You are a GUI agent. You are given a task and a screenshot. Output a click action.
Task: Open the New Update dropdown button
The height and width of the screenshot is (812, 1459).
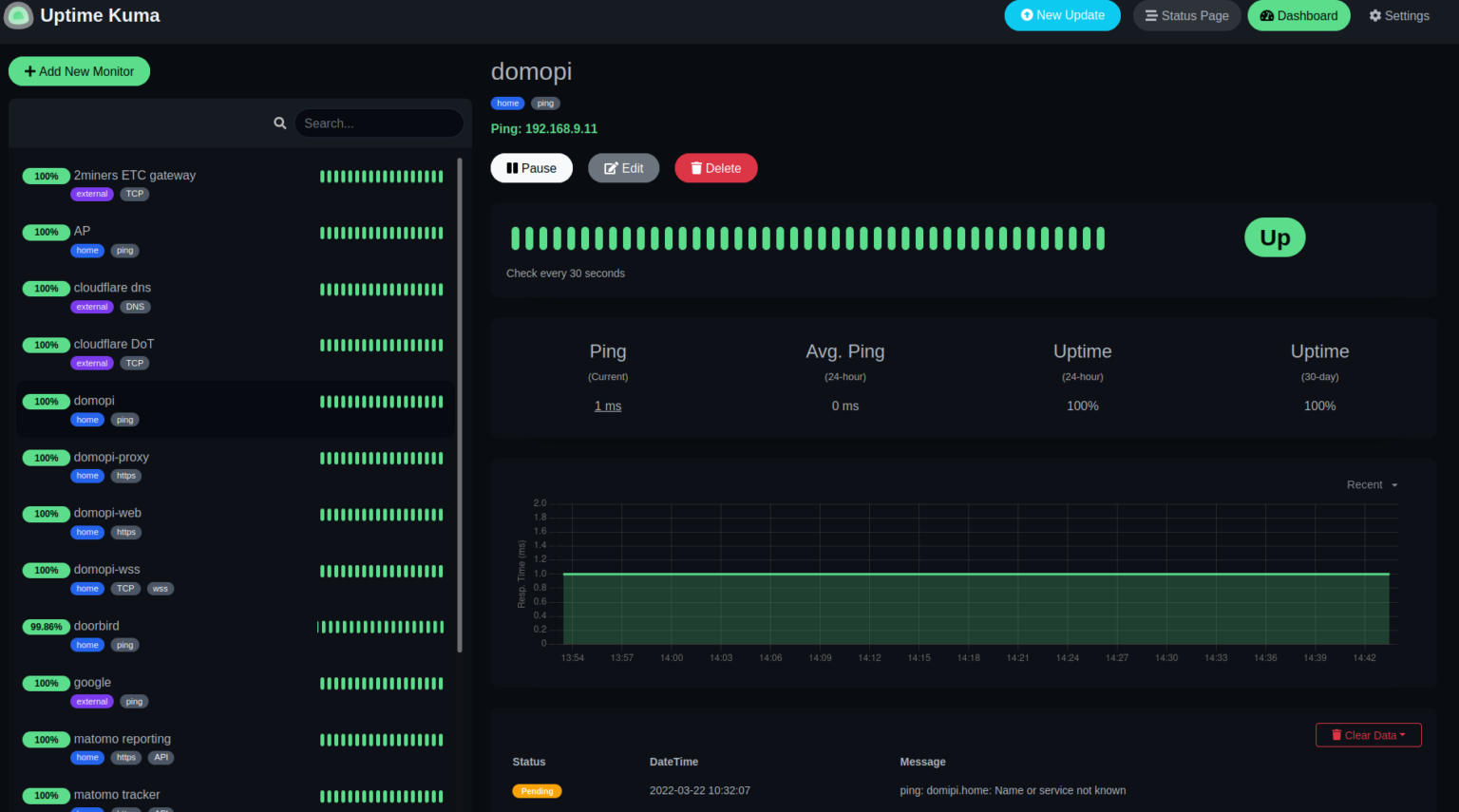coord(1062,15)
